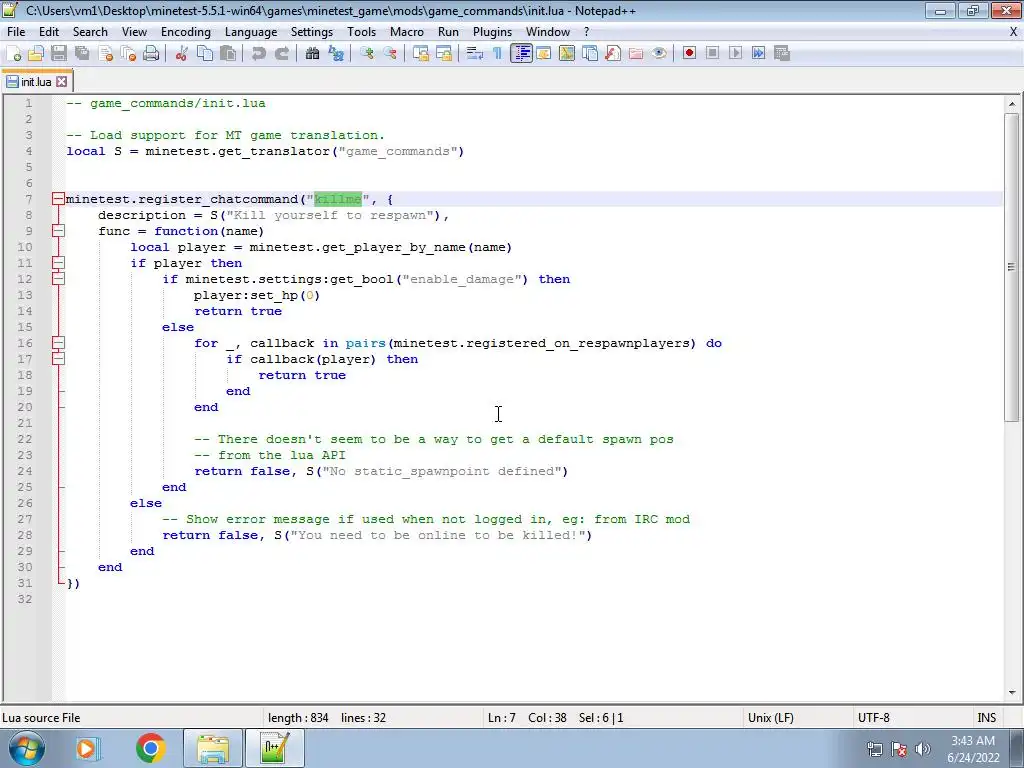The width and height of the screenshot is (1024, 768).
Task: Open the Language menu
Action: click(251, 31)
